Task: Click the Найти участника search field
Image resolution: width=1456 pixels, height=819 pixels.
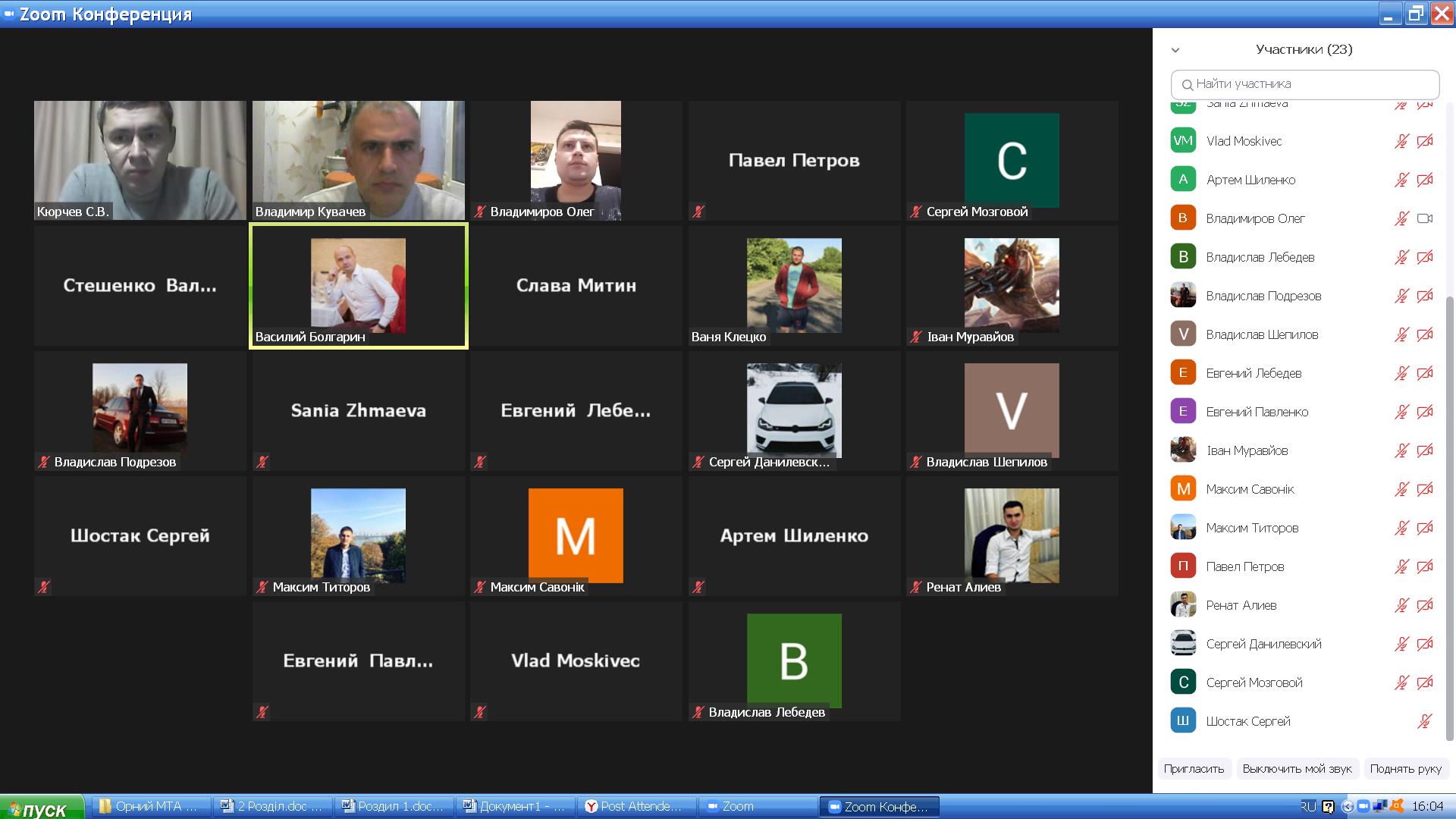Action: [1304, 84]
